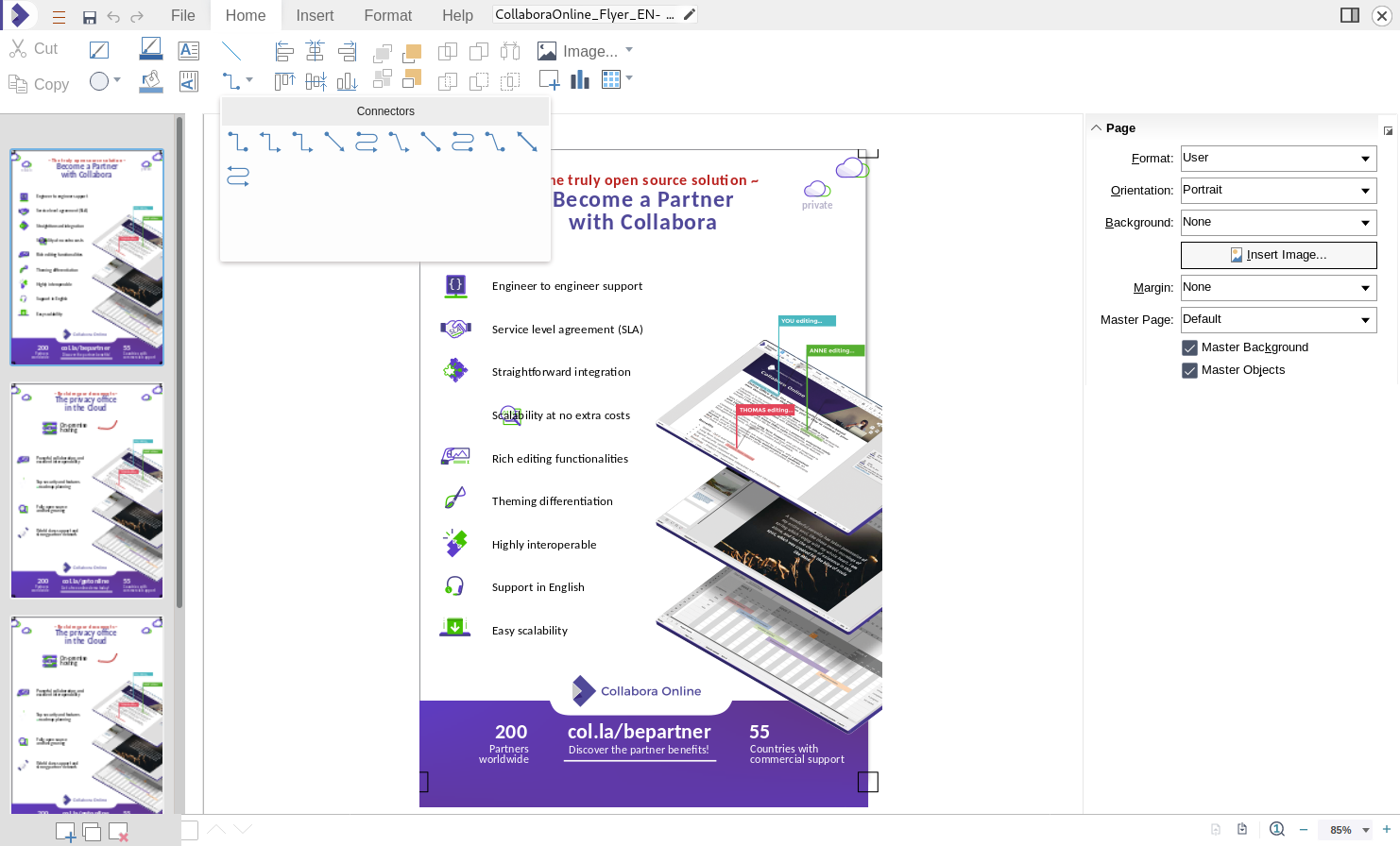Open Page panel more options icon
This screenshot has height=846, width=1400.
(1388, 130)
